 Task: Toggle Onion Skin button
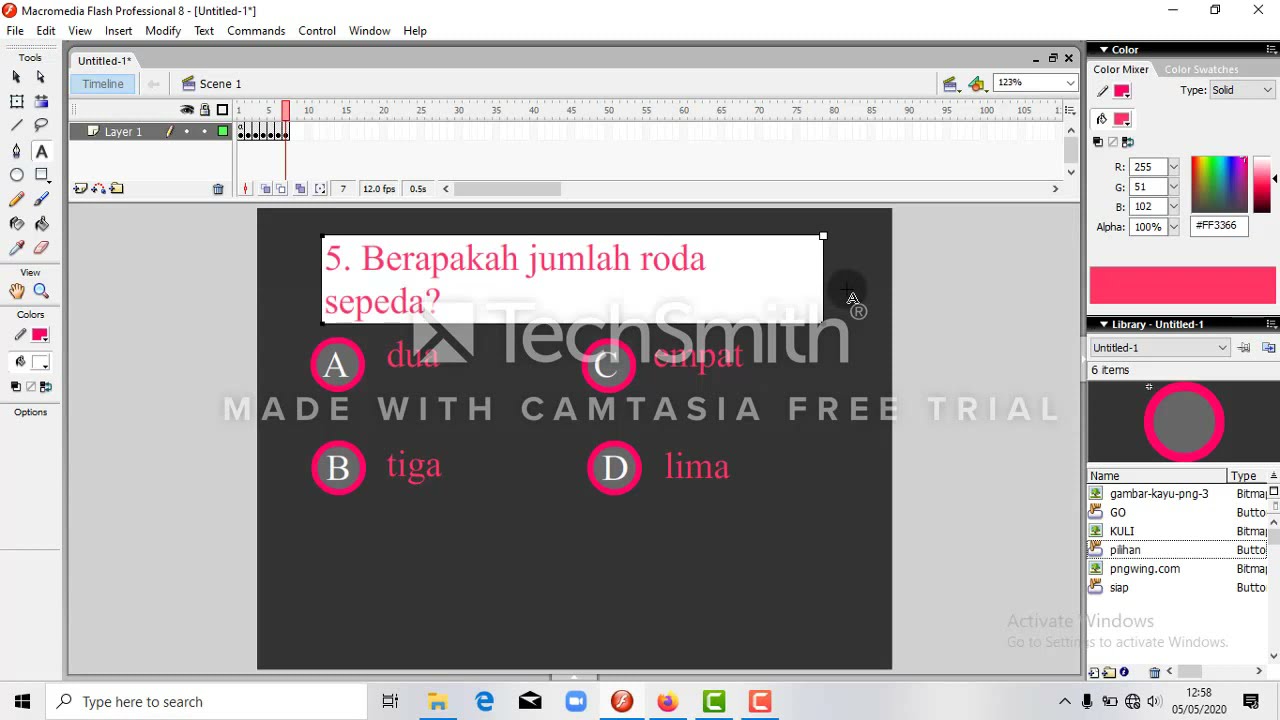click(x=265, y=189)
